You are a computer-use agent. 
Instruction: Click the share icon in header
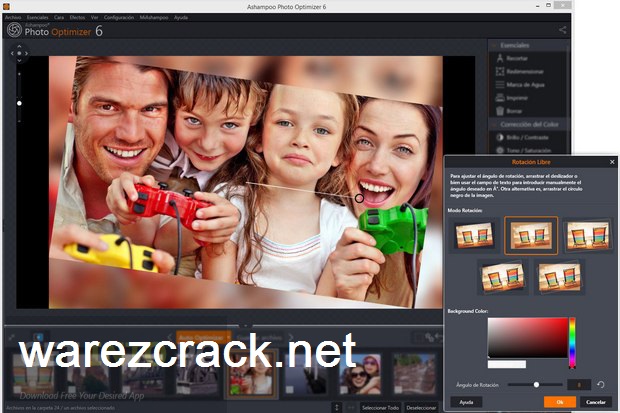click(x=563, y=30)
